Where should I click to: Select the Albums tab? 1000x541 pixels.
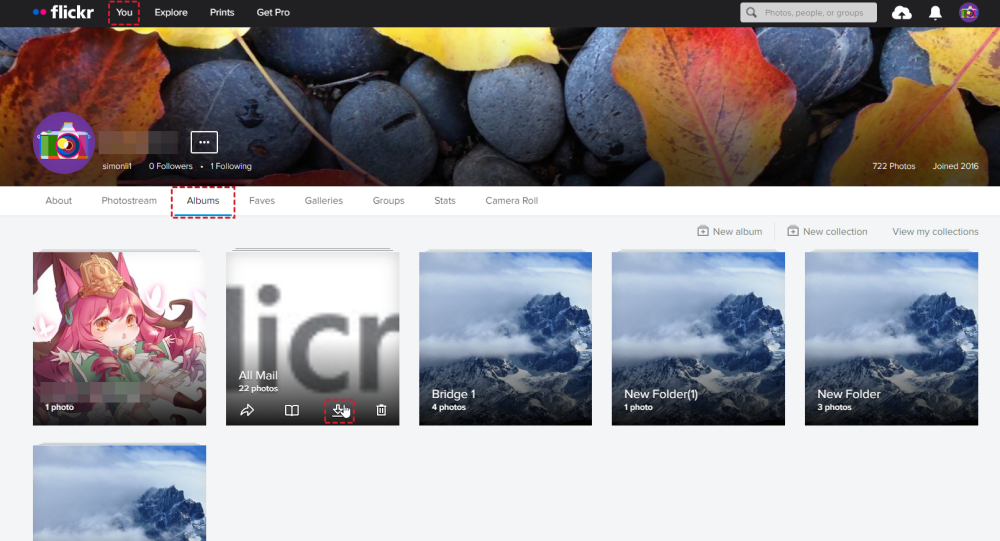tap(203, 200)
